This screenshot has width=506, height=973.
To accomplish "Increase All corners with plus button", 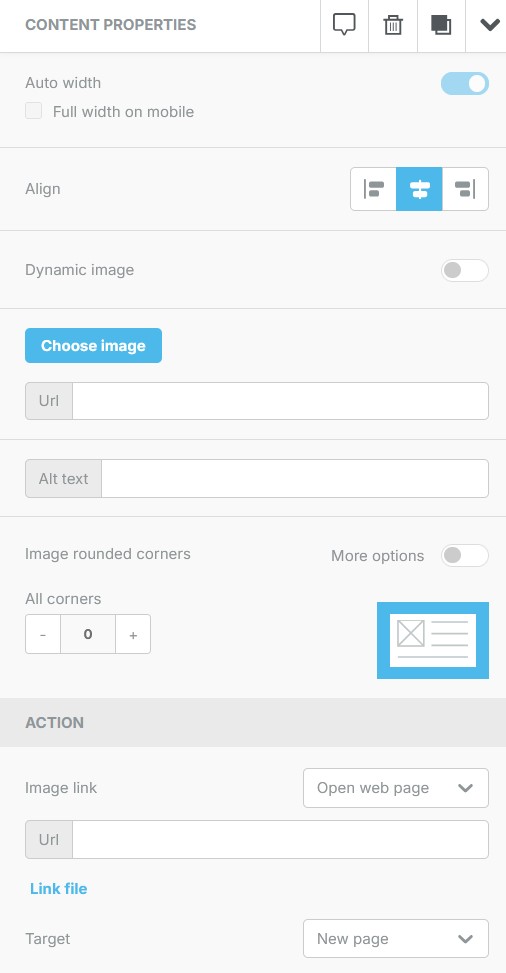I will 133,634.
